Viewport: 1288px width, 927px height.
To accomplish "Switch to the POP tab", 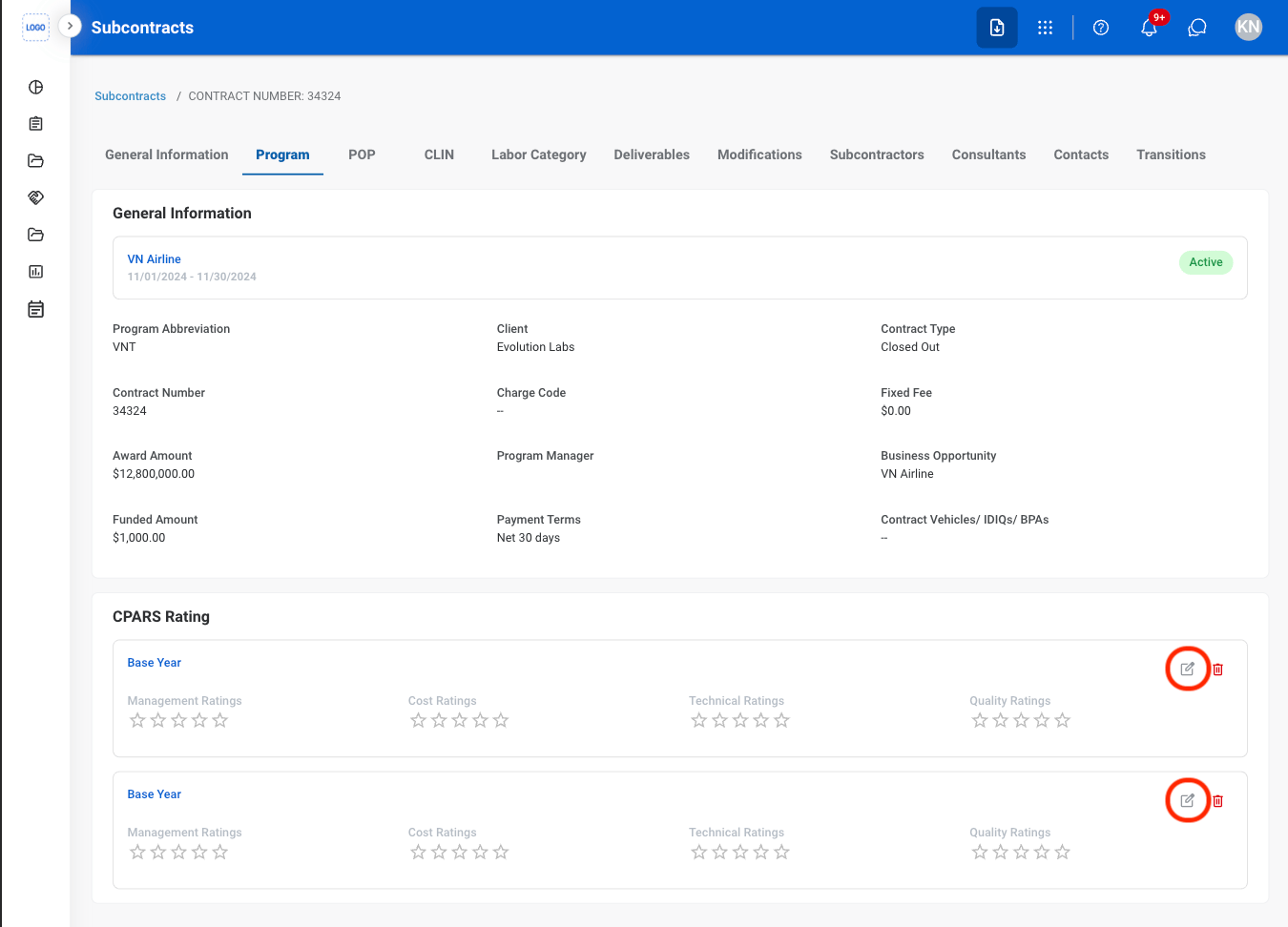I will [x=362, y=154].
